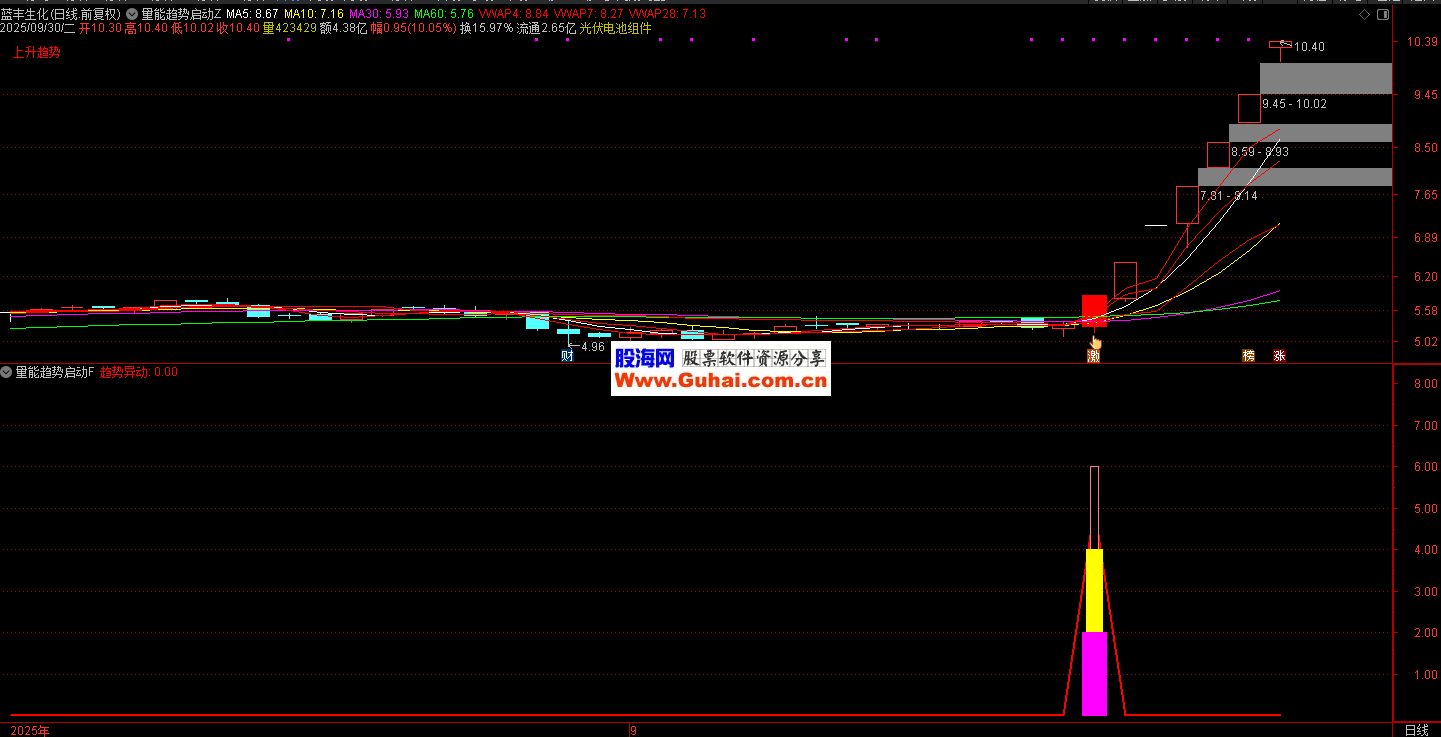
Task: Select the yellow bar in the lower indicator
Action: (x=1094, y=590)
